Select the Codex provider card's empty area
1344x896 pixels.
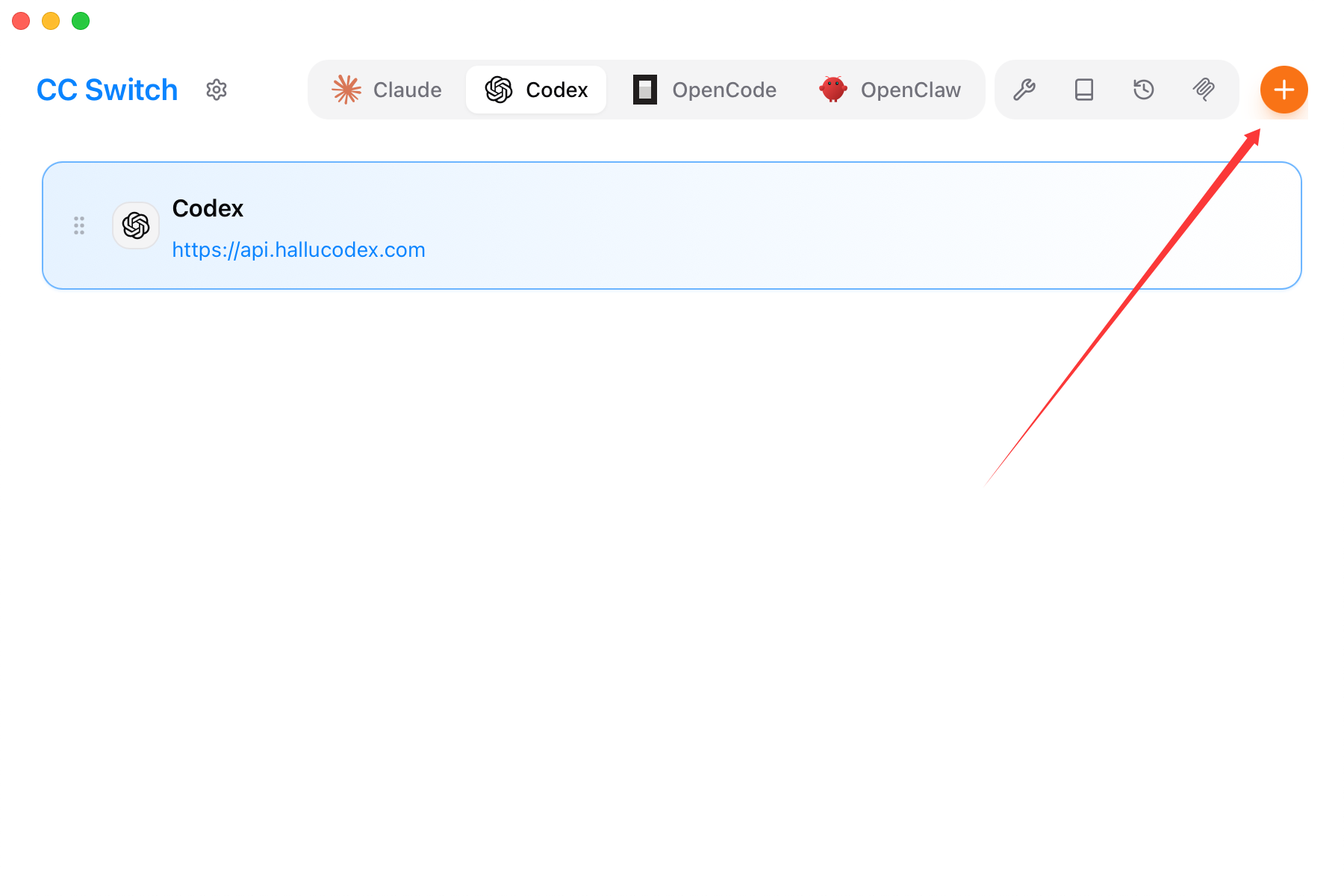tap(747, 225)
